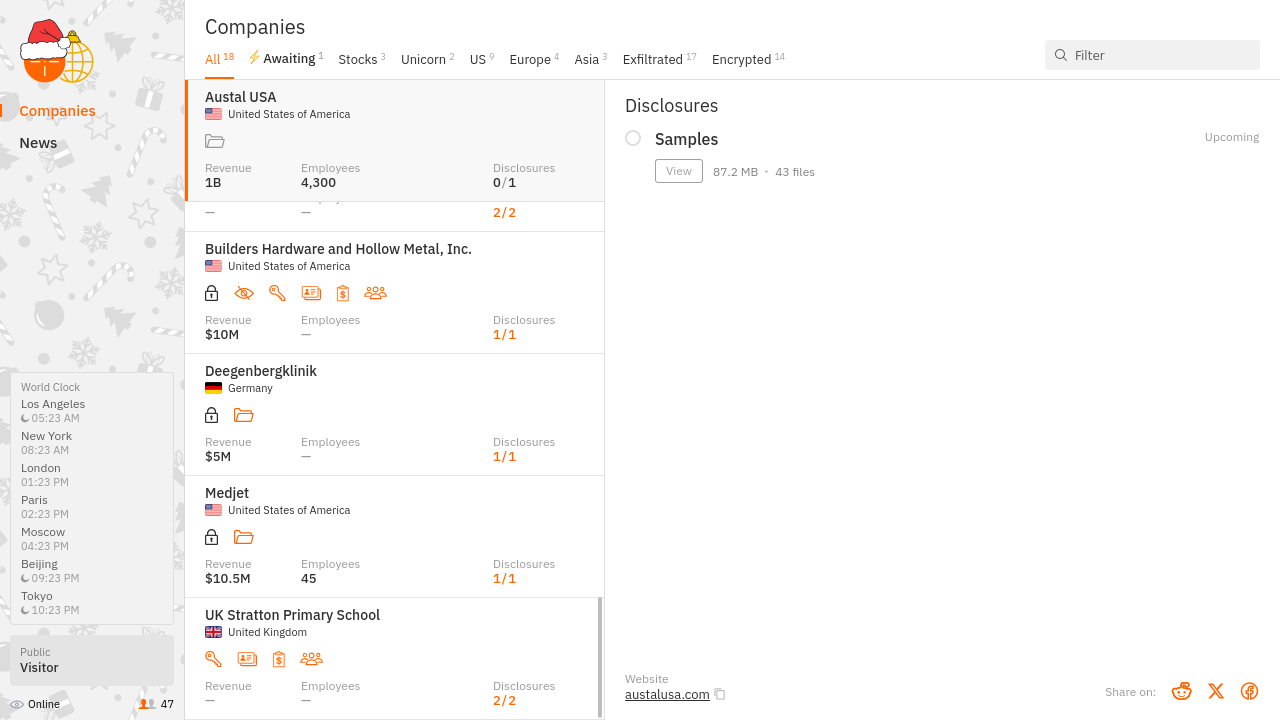Viewport: 1280px width, 720px height.
Task: Show the Asia companies tab
Action: tap(591, 59)
